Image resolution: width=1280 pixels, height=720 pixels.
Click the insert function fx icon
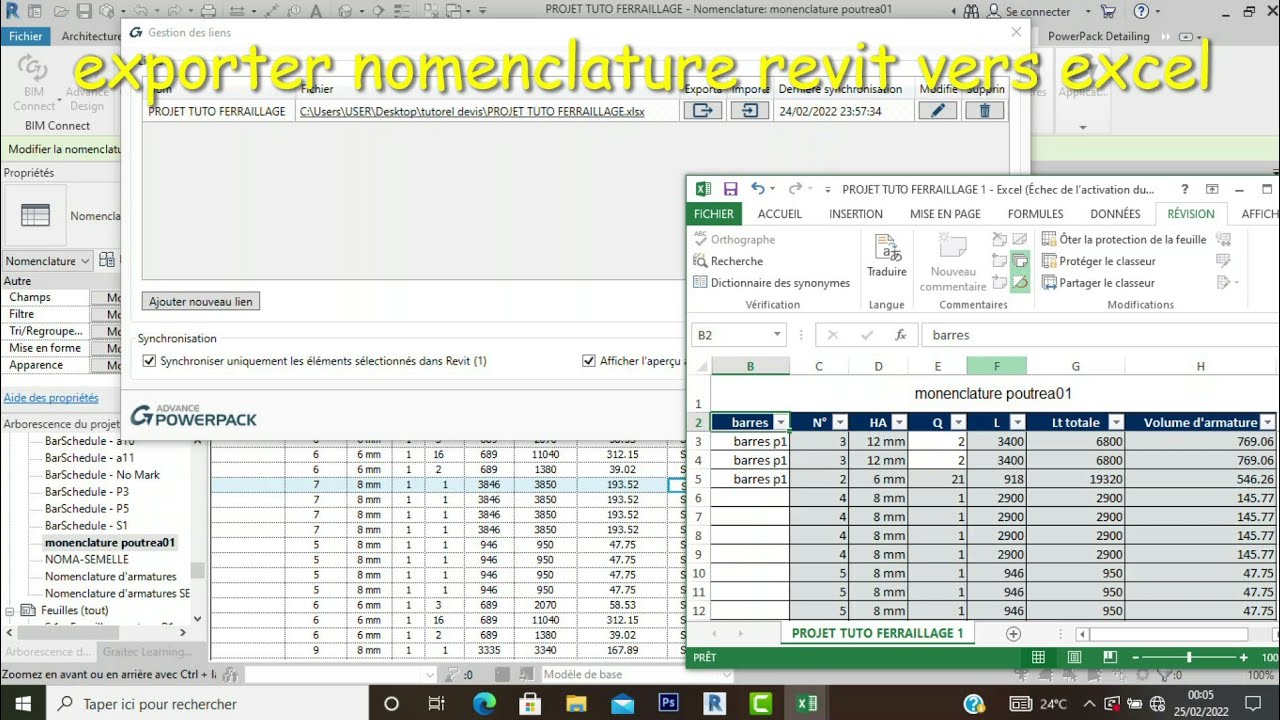tap(900, 335)
